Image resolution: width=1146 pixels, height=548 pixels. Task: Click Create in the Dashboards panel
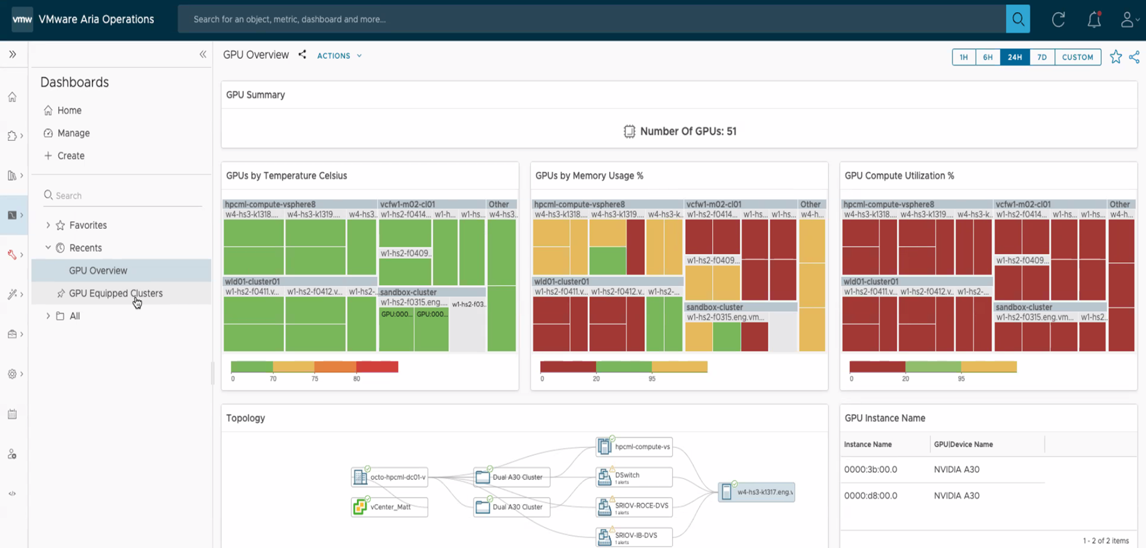(x=70, y=156)
